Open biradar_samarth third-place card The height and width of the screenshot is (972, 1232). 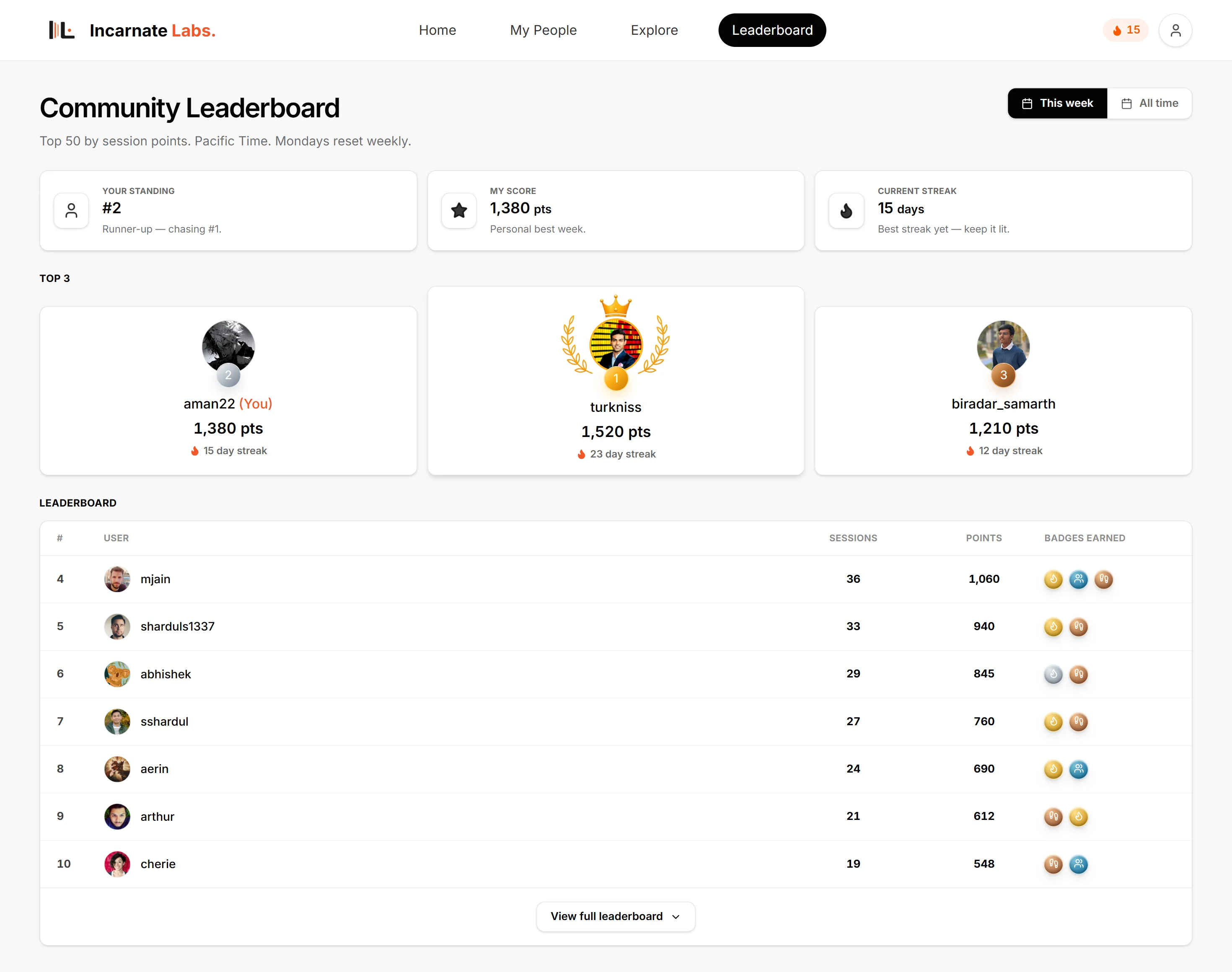1003,391
